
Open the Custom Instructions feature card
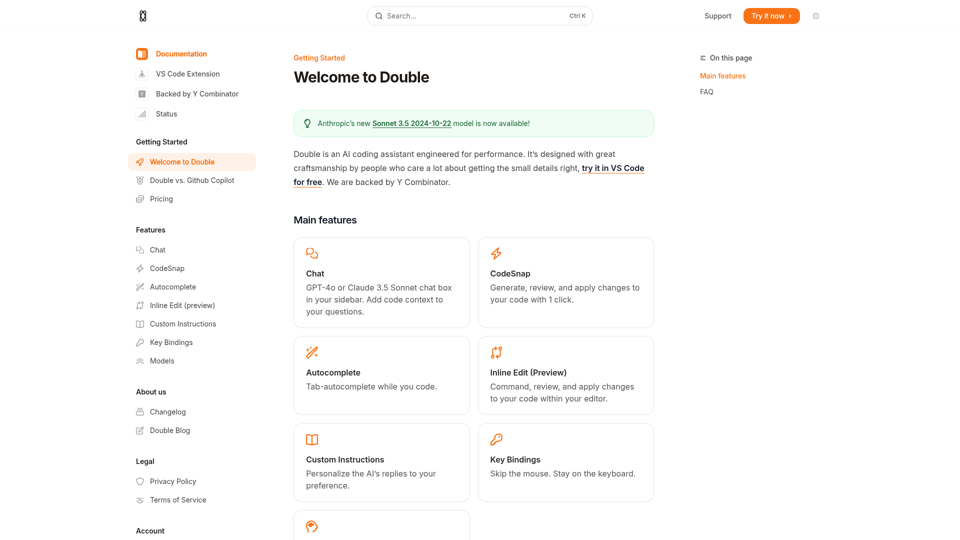click(x=381, y=462)
